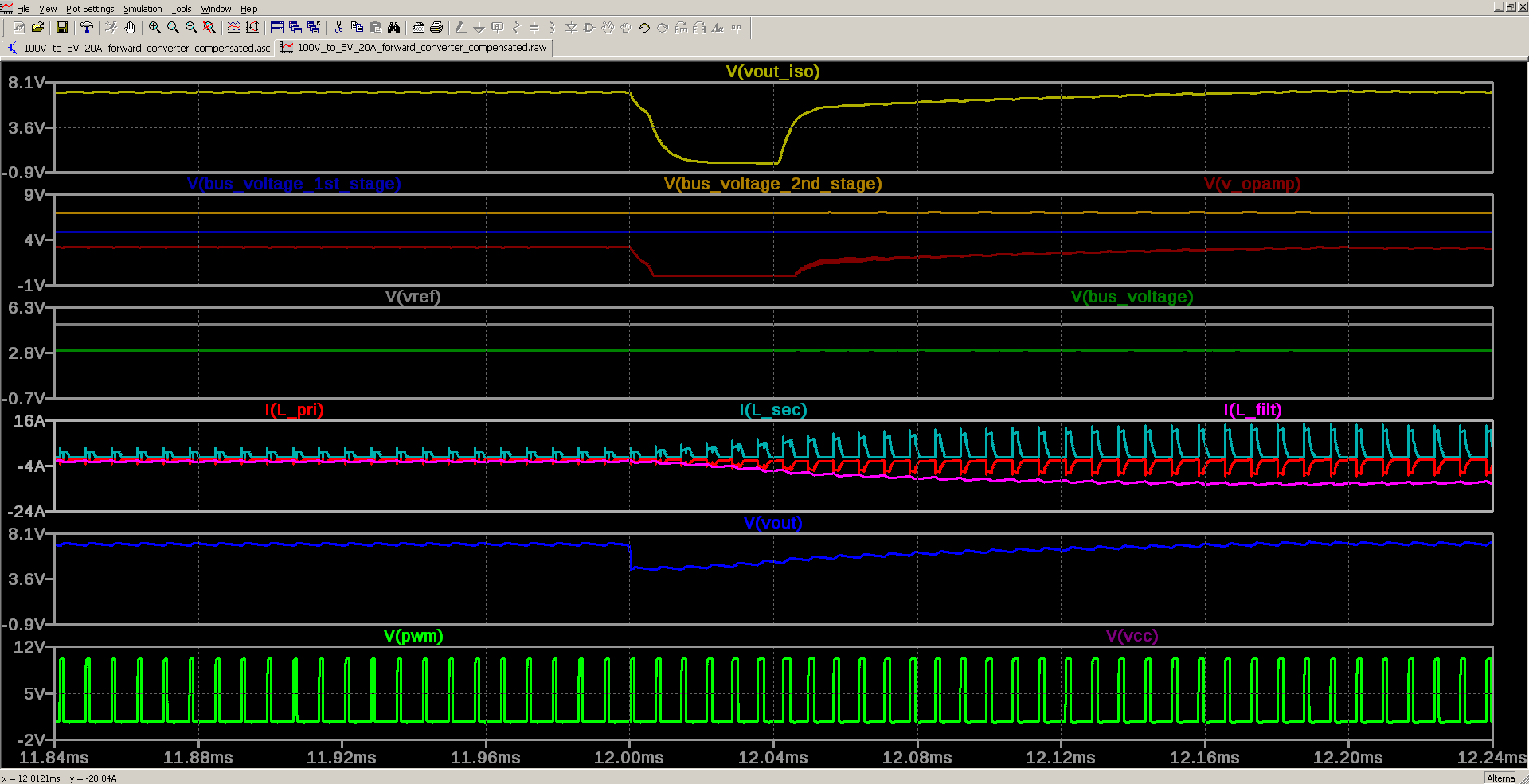The width and height of the screenshot is (1529, 784).
Task: Open the Window menu
Action: (216, 9)
